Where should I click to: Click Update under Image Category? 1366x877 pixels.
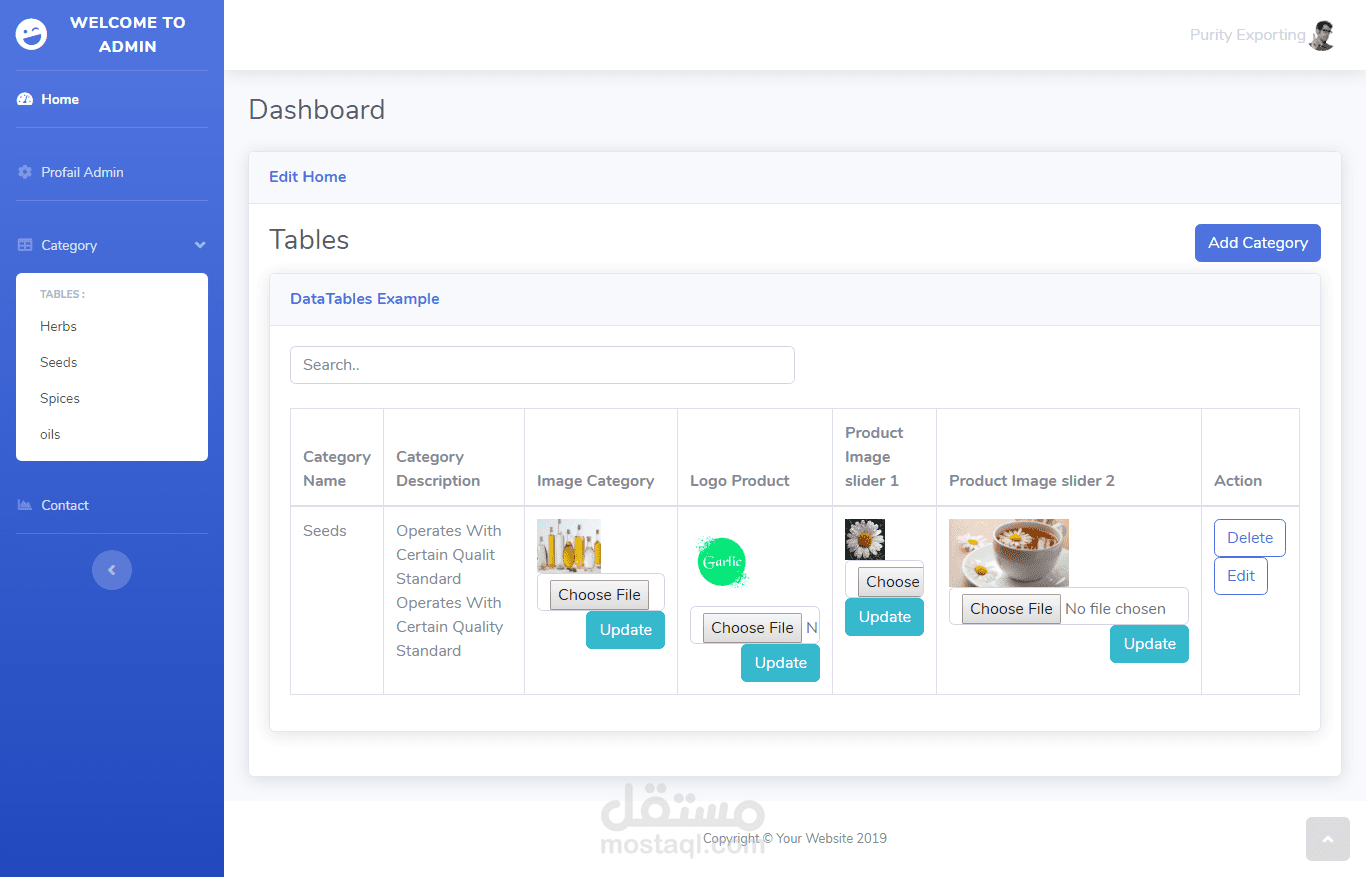[x=626, y=630]
